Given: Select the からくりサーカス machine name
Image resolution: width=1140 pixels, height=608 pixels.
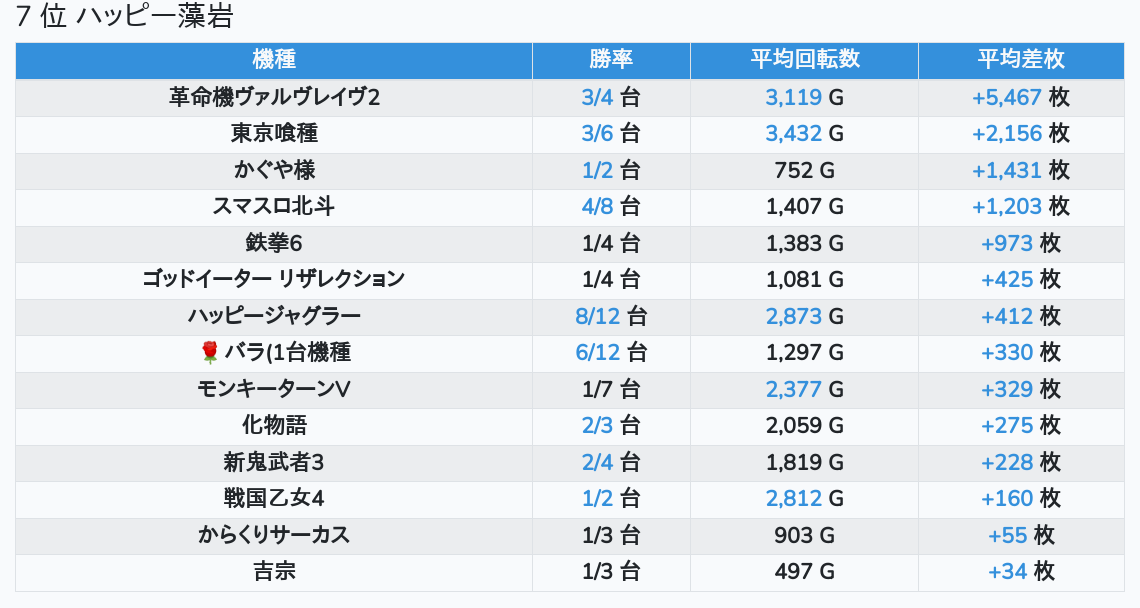Looking at the screenshot, I should pos(274,535).
